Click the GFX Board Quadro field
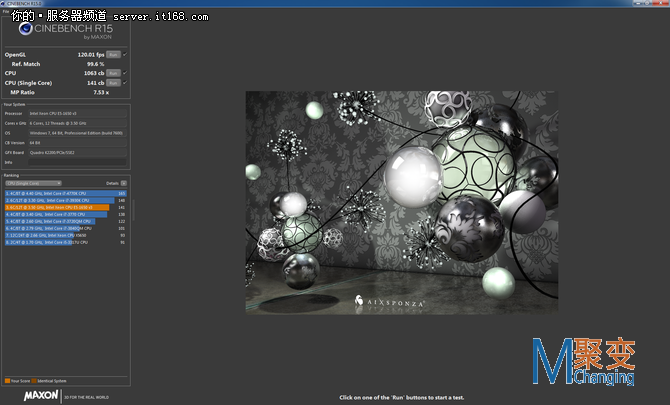This screenshot has width=670, height=405. (77, 153)
